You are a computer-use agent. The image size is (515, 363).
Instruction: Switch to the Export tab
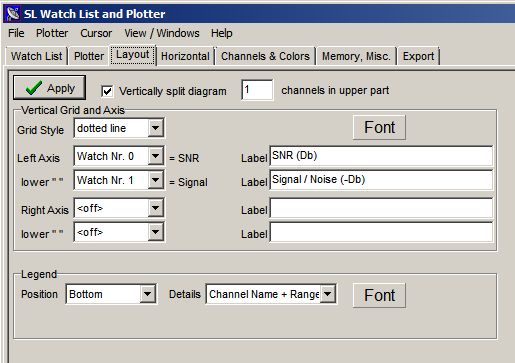(x=418, y=56)
